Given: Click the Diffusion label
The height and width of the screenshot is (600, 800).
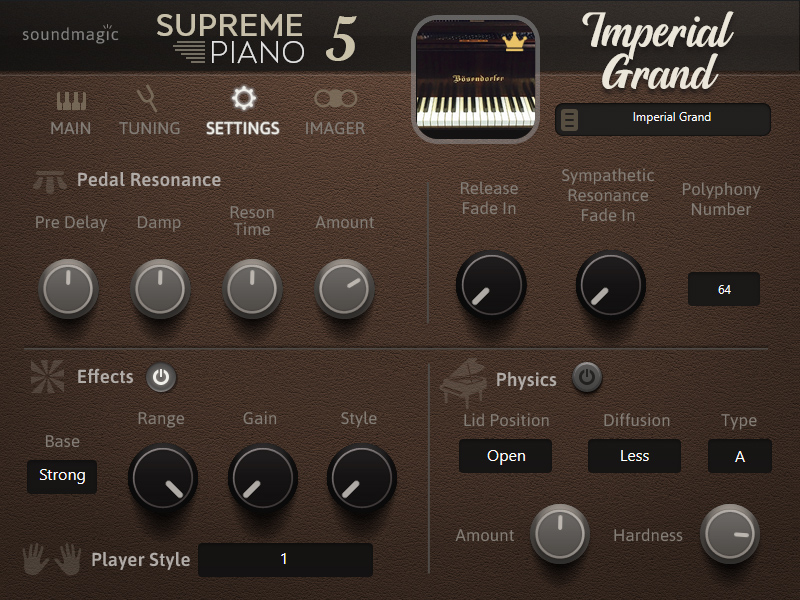Looking at the screenshot, I should coord(637,420).
